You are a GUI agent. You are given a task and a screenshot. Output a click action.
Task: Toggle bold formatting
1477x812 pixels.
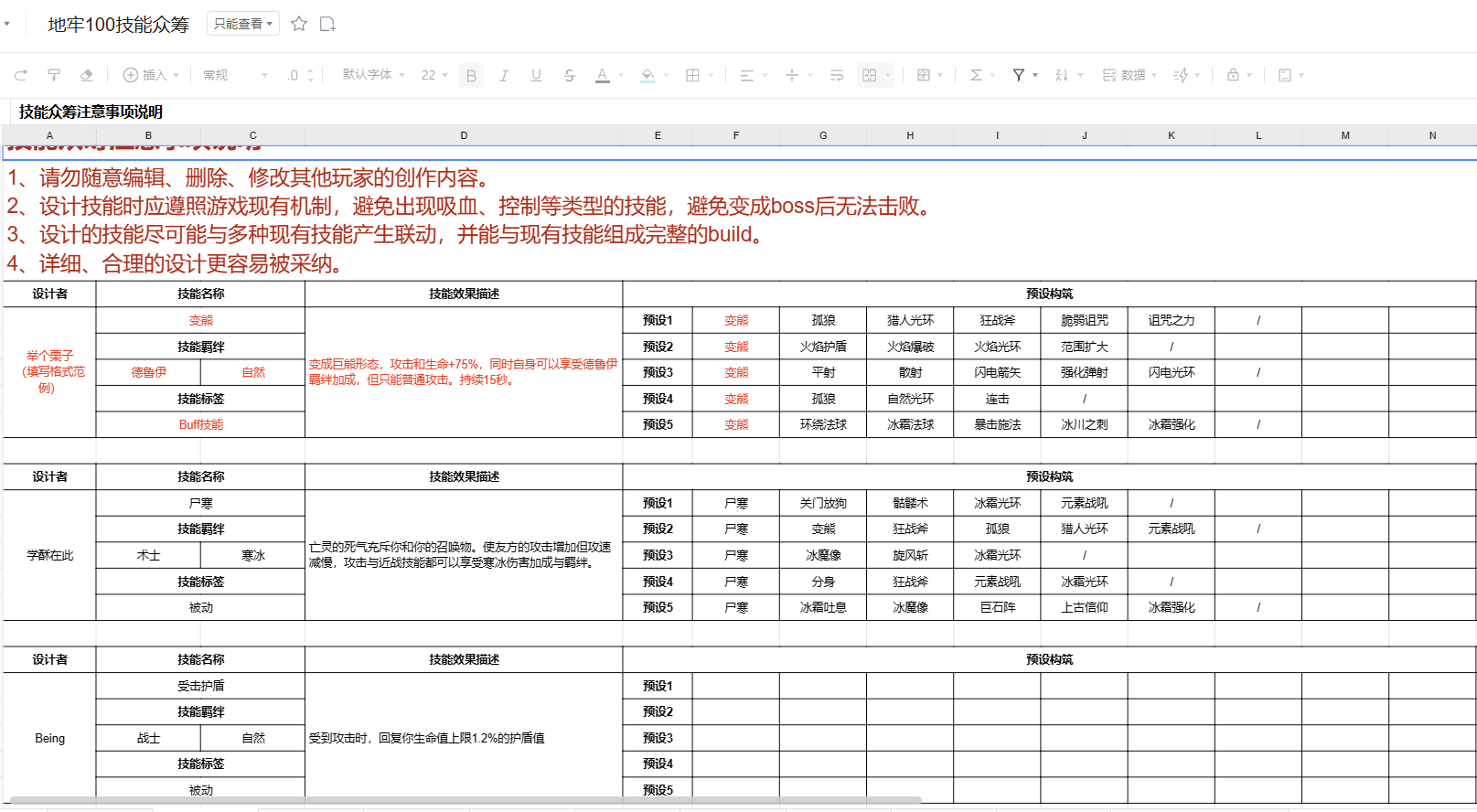(x=472, y=75)
